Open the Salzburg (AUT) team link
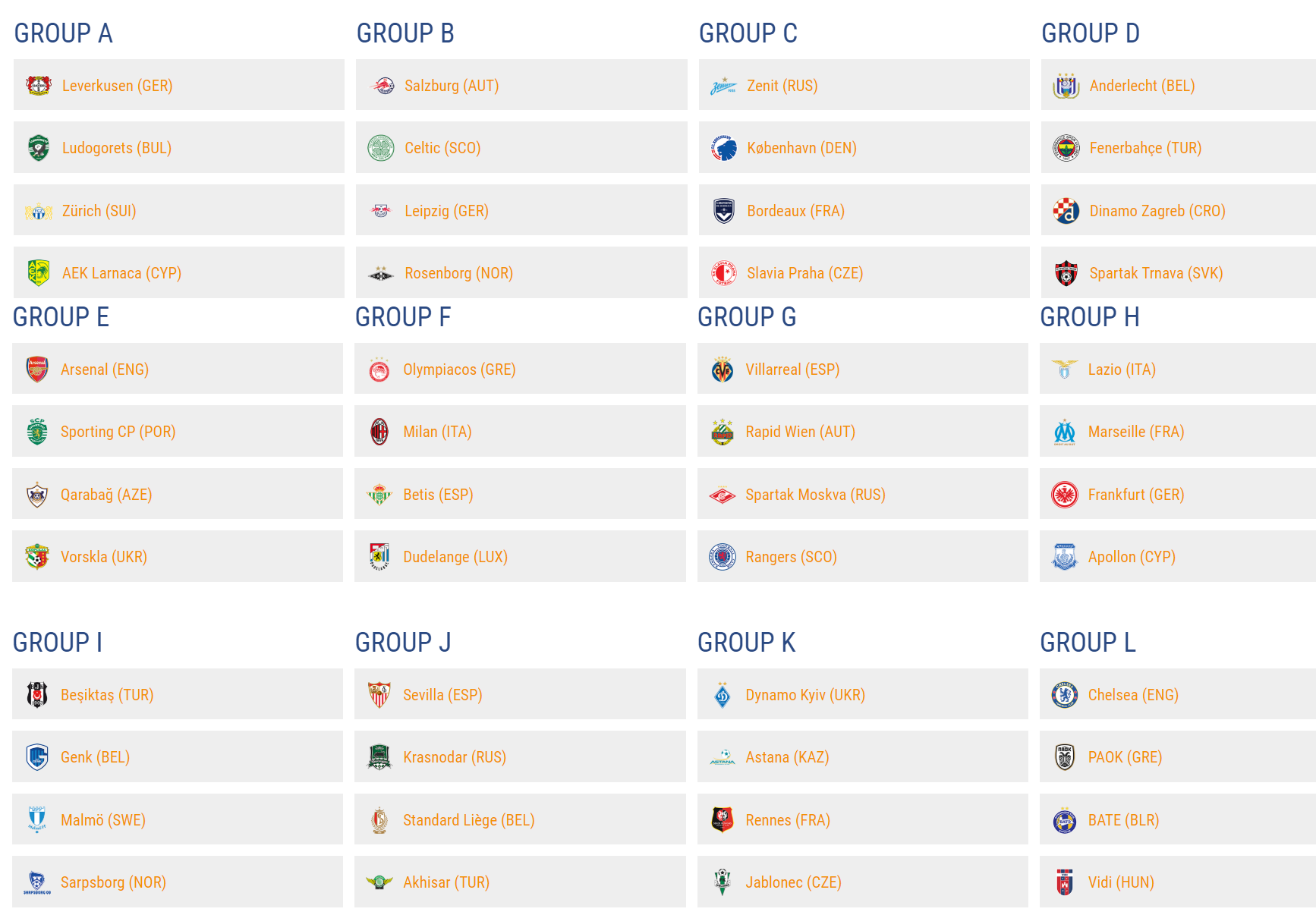This screenshot has width=1316, height=915. (452, 86)
